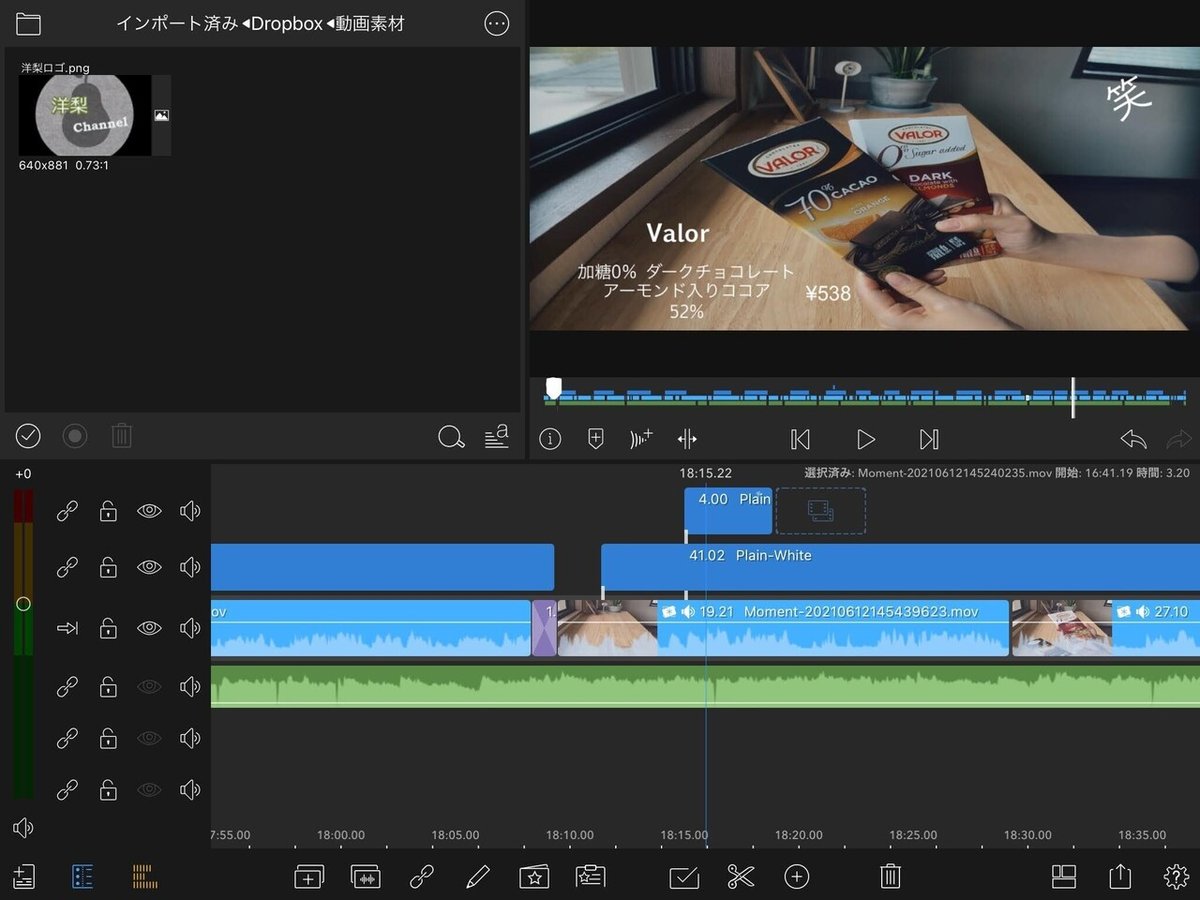Navigate to インポート済み in the breadcrumb
The width and height of the screenshot is (1200, 900).
coord(176,24)
